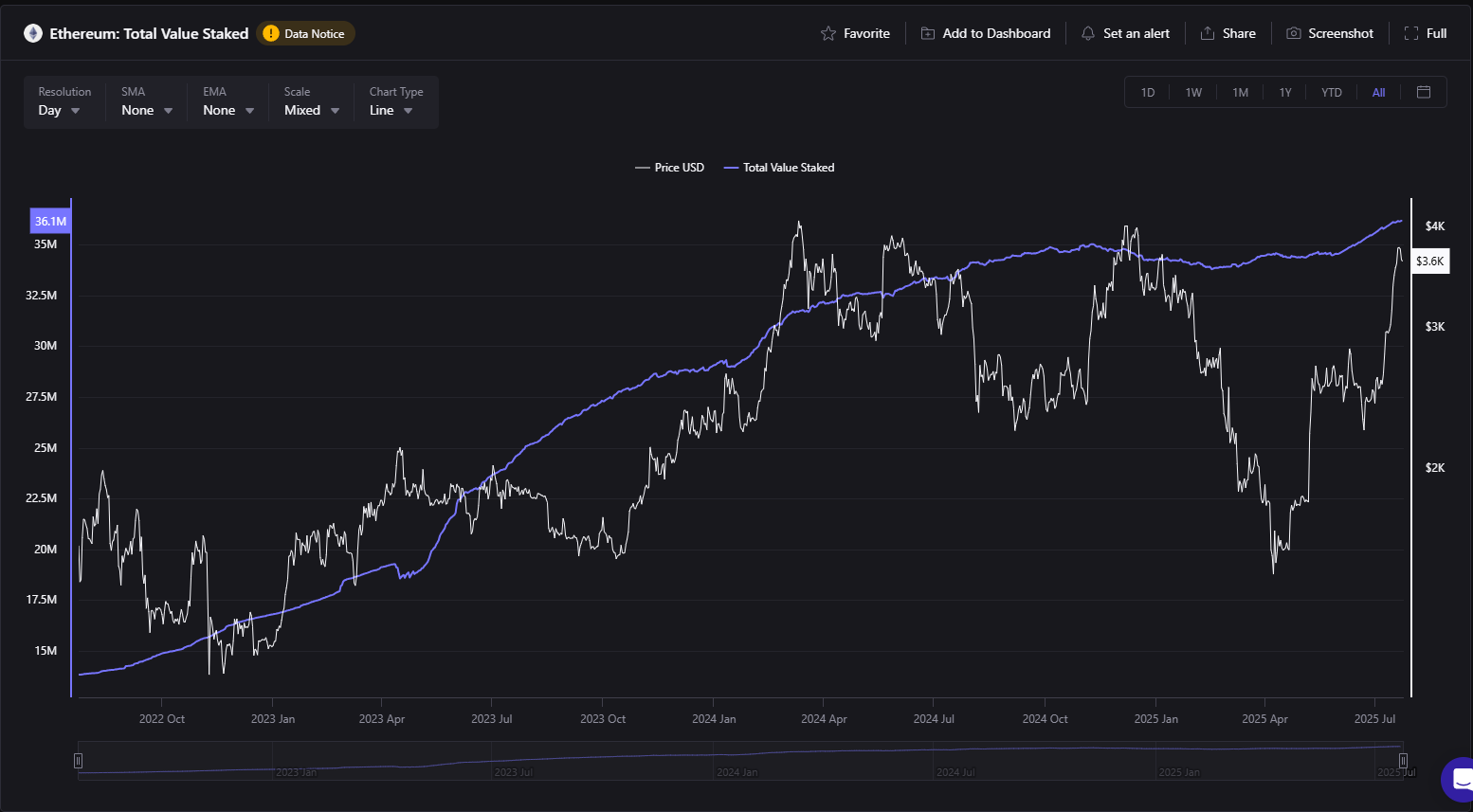Select the YTD time range
The height and width of the screenshot is (812, 1473).
pos(1332,92)
